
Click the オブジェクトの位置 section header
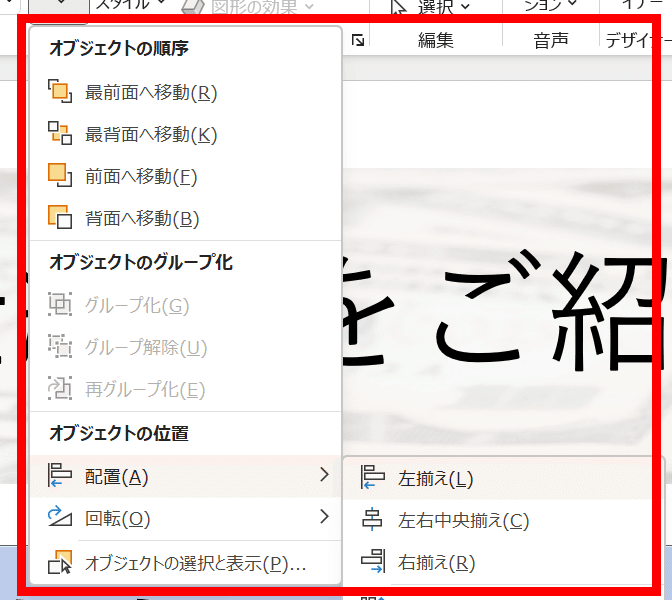point(119,433)
